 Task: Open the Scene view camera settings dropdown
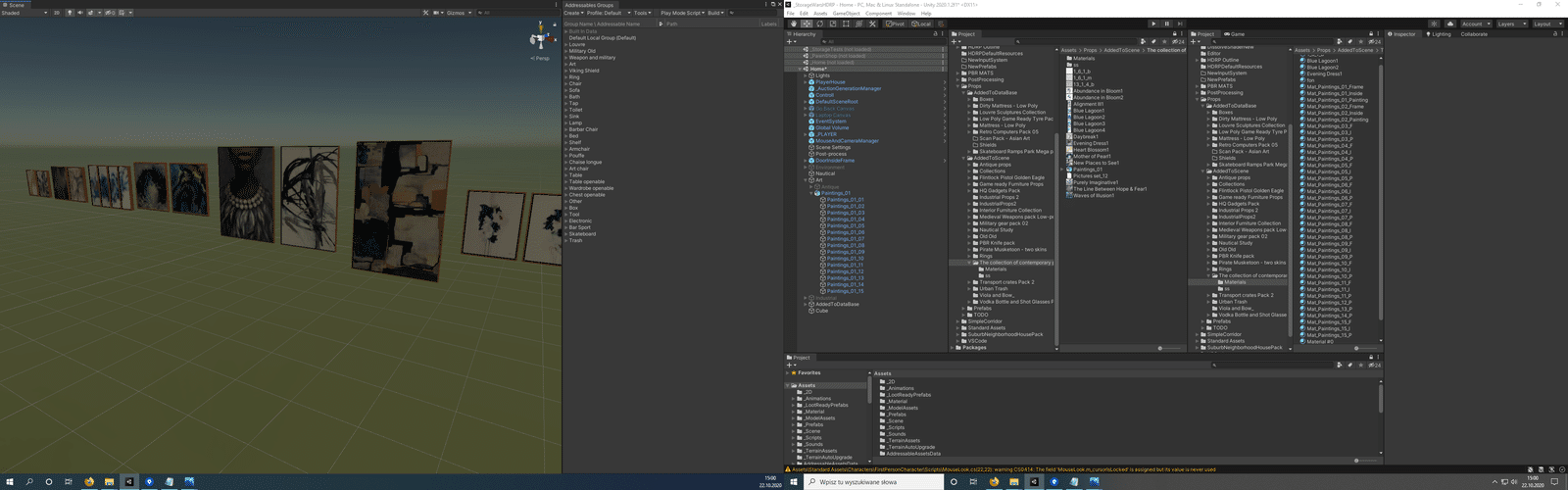438,13
